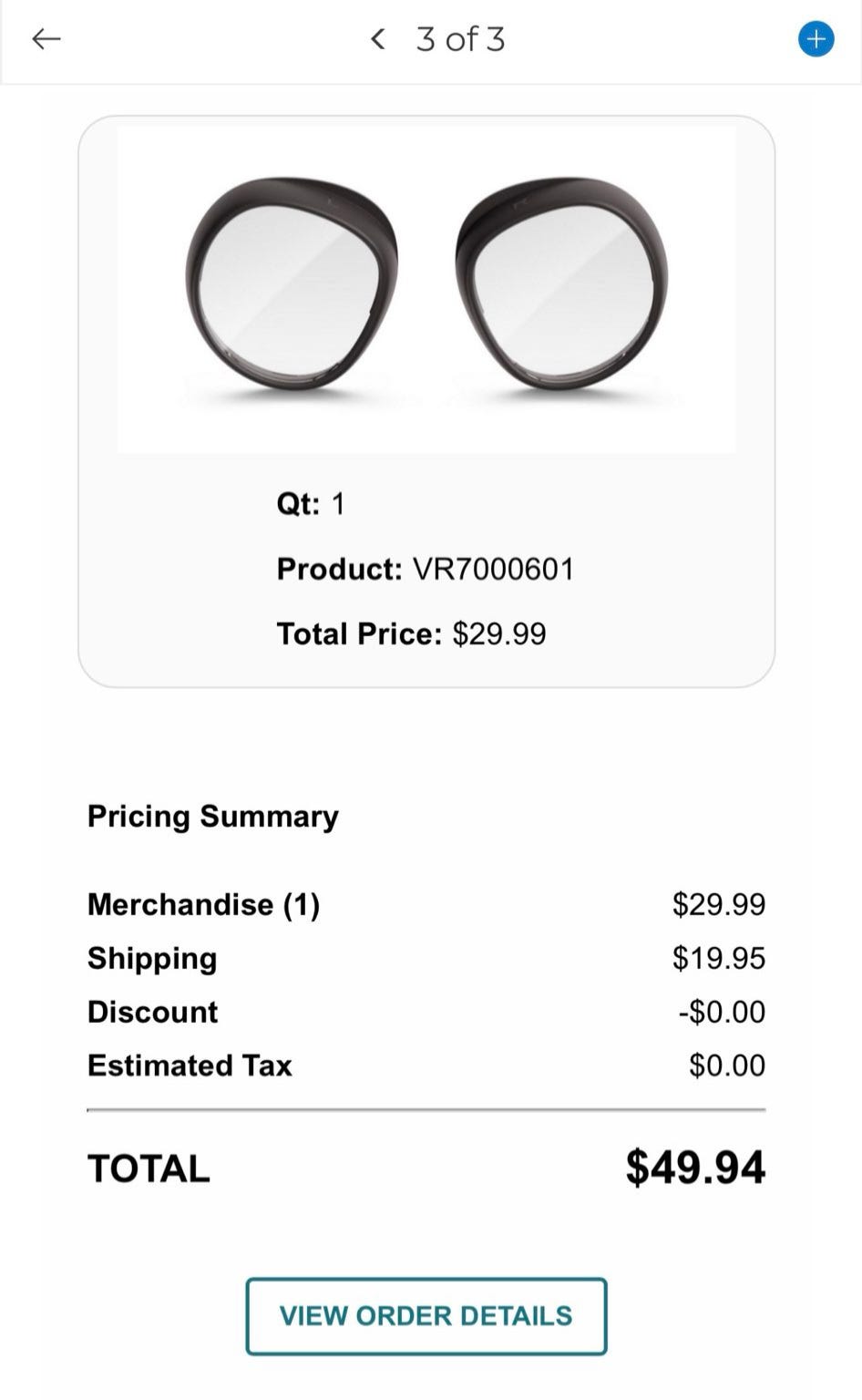Screen dimensions: 862x1400
Task: Click the TOTAL label
Action: point(149,1168)
